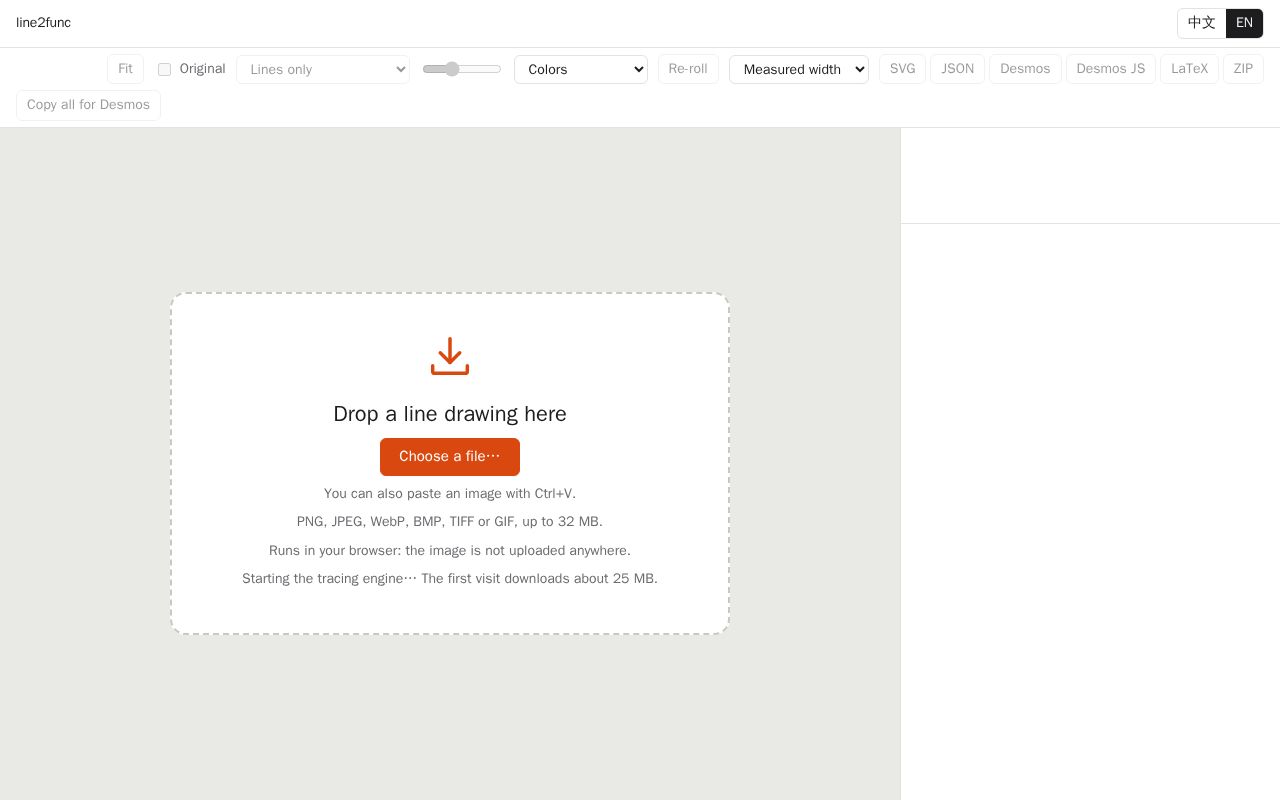This screenshot has width=1280, height=800.
Task: Click the Re-roll button
Action: [x=688, y=69]
